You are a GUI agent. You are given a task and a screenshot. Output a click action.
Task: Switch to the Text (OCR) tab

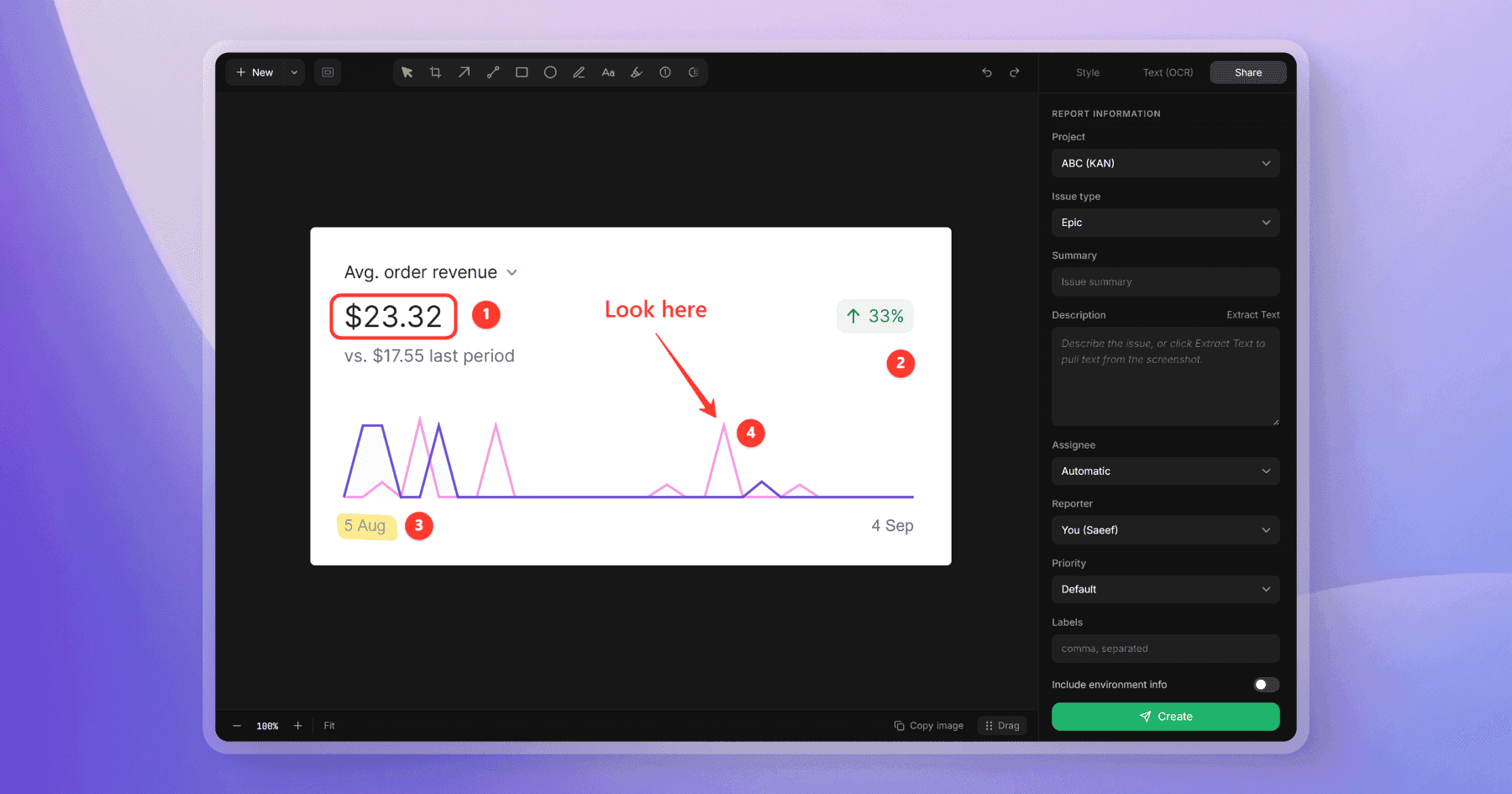[1168, 72]
